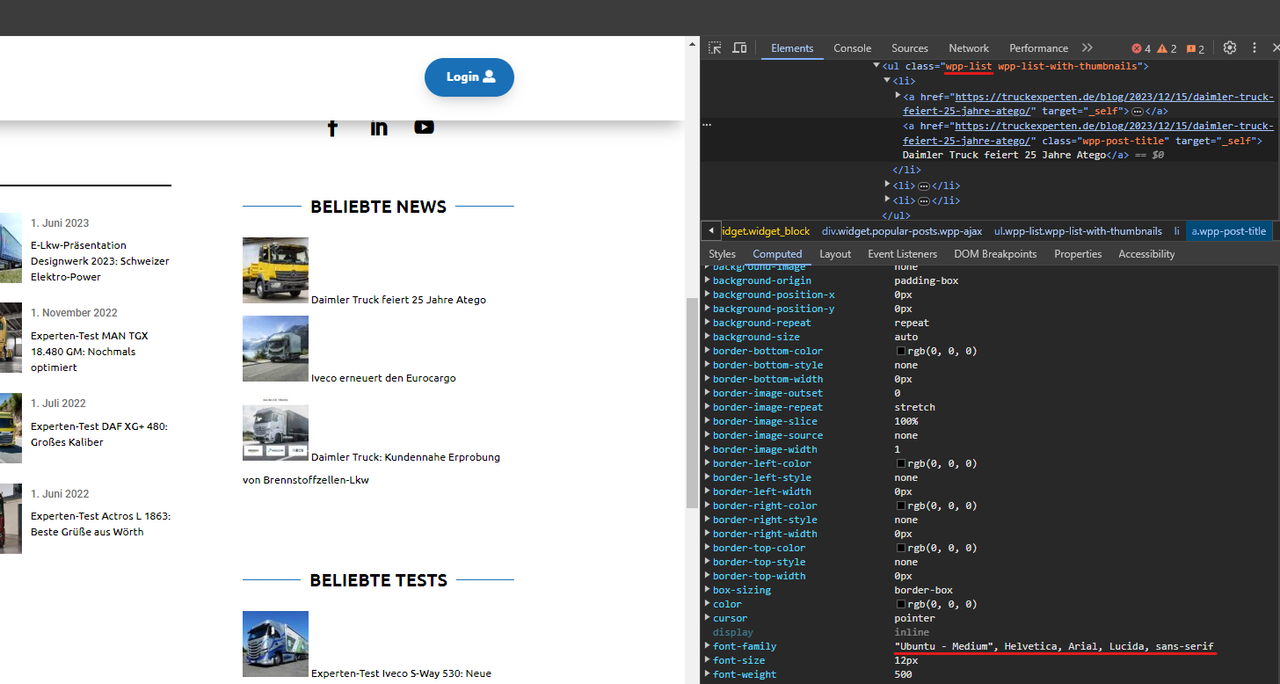Click the Iveco S-Way 530 test thumbnail
This screenshot has width=1280, height=684.
(x=276, y=644)
